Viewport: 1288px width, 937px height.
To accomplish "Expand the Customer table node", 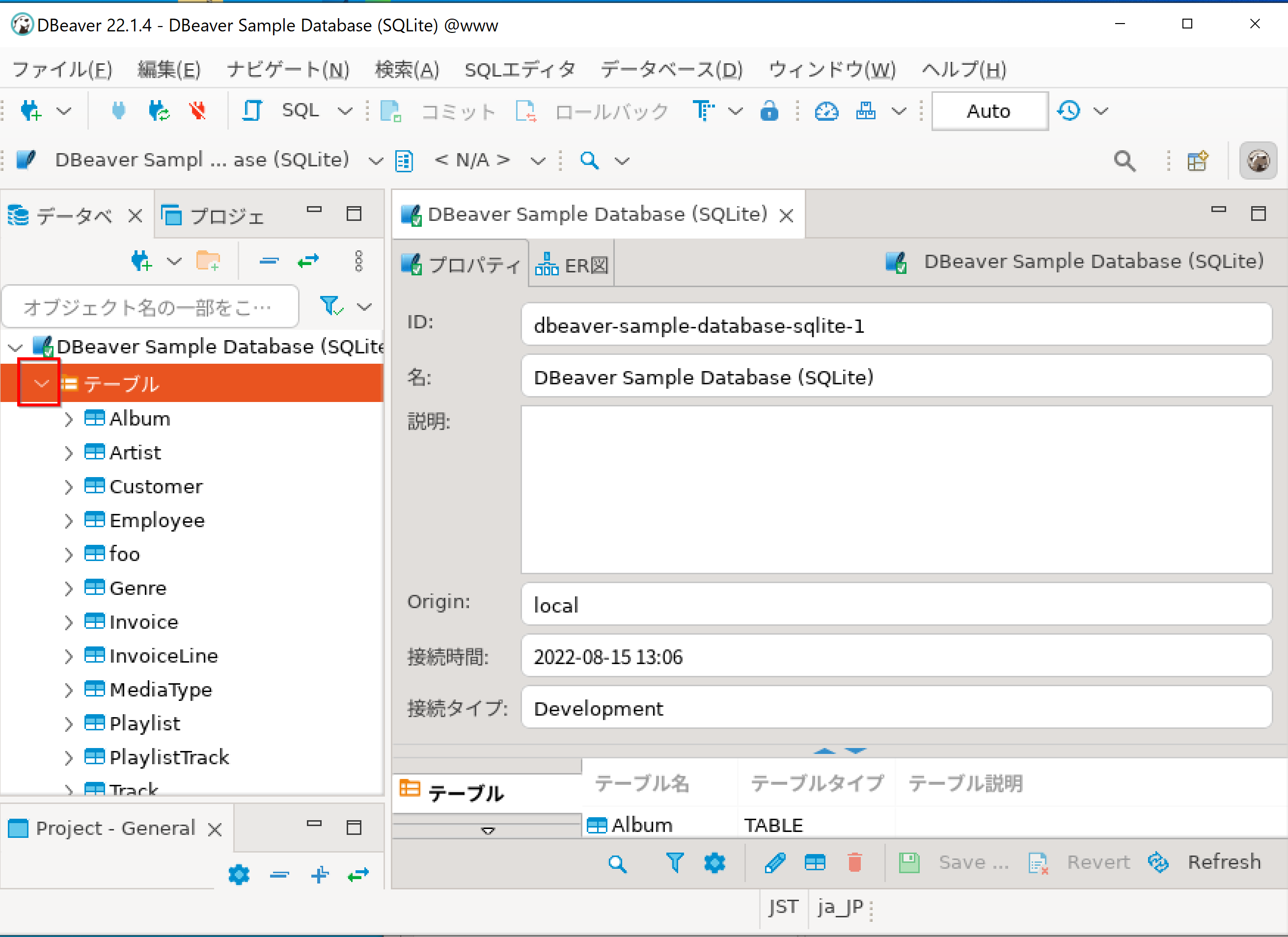I will tap(69, 487).
